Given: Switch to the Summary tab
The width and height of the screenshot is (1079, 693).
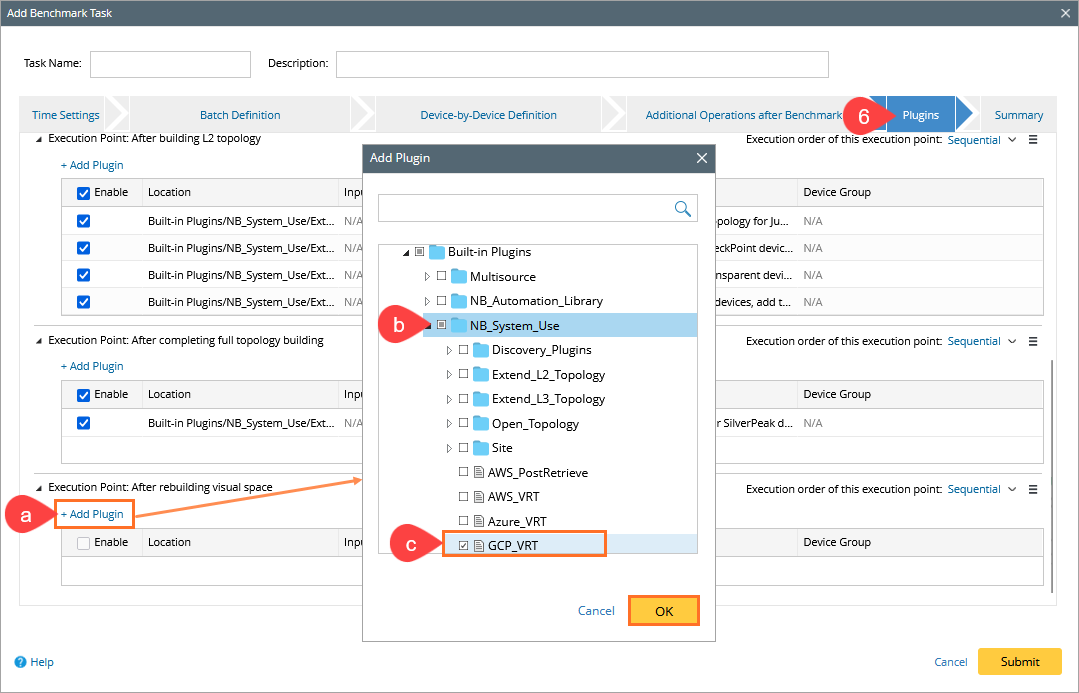Looking at the screenshot, I should click(1018, 115).
